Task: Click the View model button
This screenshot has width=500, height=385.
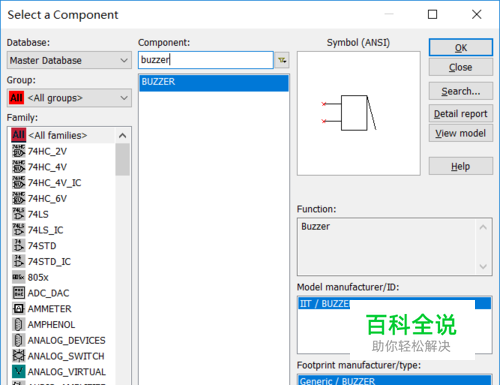Action: coord(461,133)
